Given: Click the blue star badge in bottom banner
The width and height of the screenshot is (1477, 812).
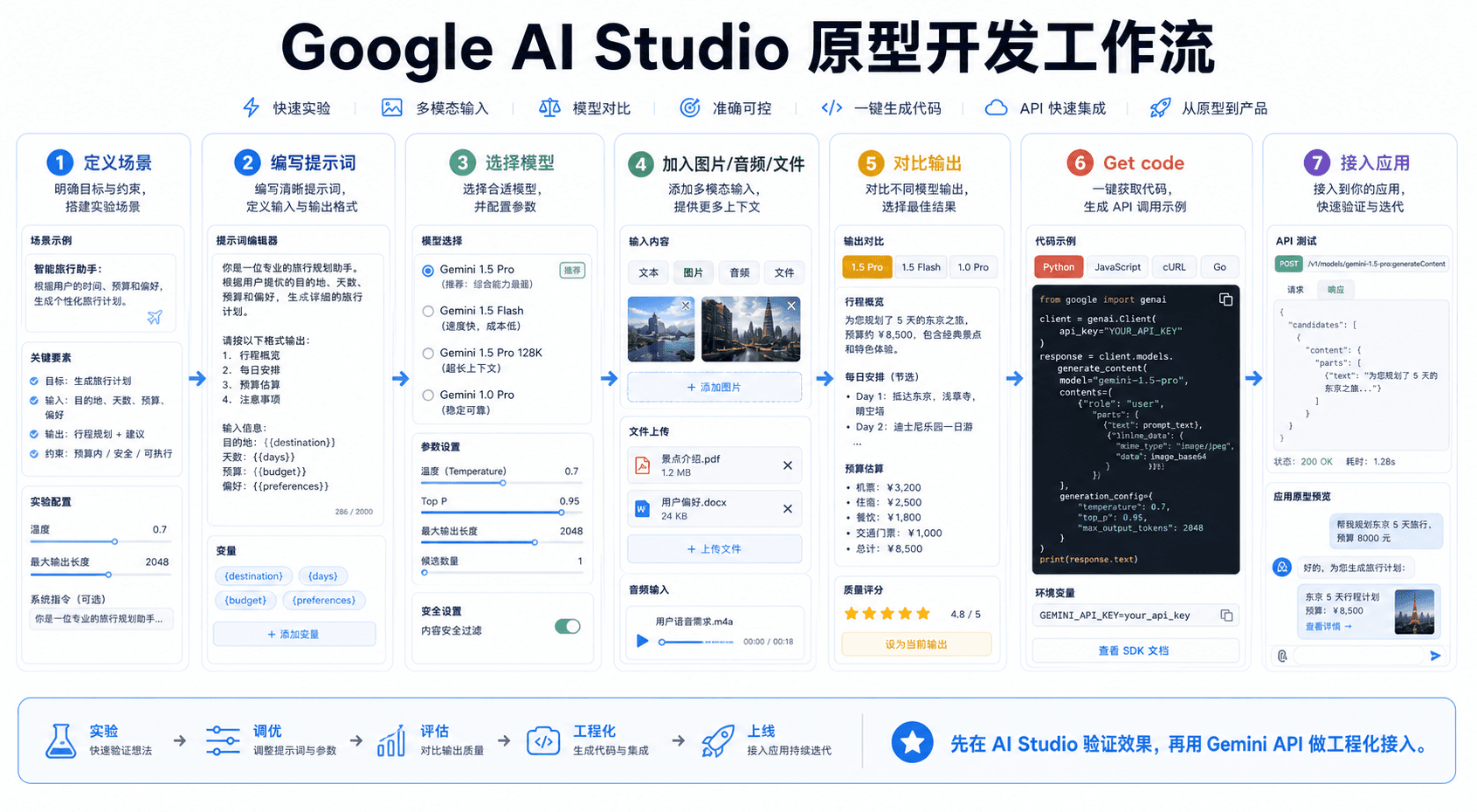Looking at the screenshot, I should (x=912, y=742).
